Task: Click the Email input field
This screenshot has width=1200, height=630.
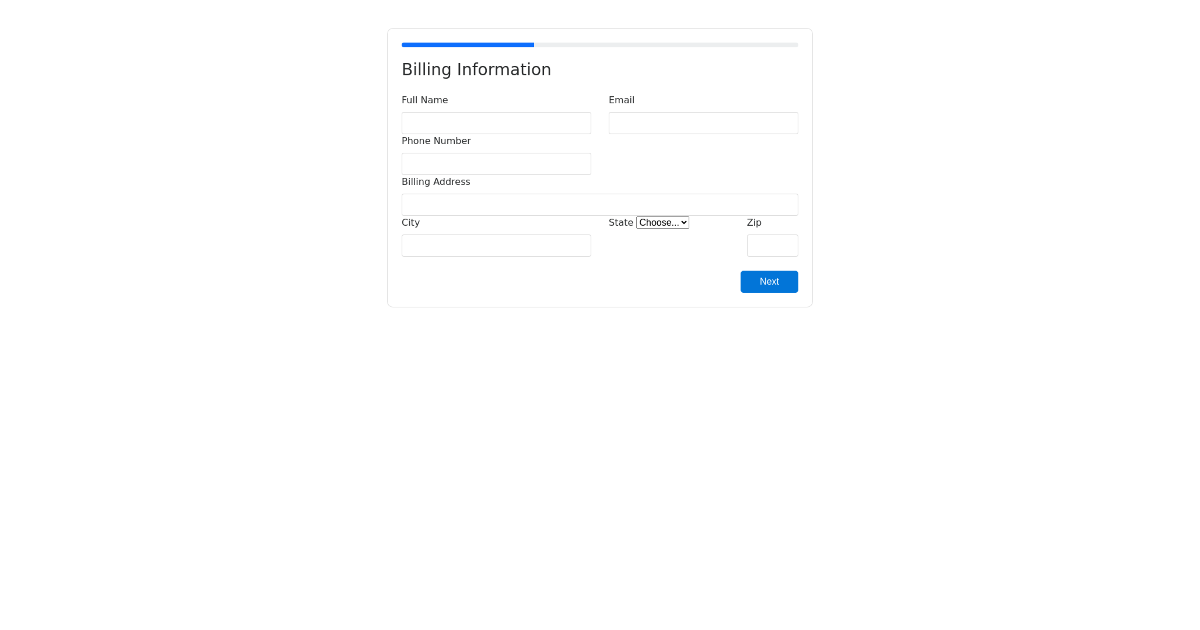Action: pyautogui.click(x=703, y=122)
